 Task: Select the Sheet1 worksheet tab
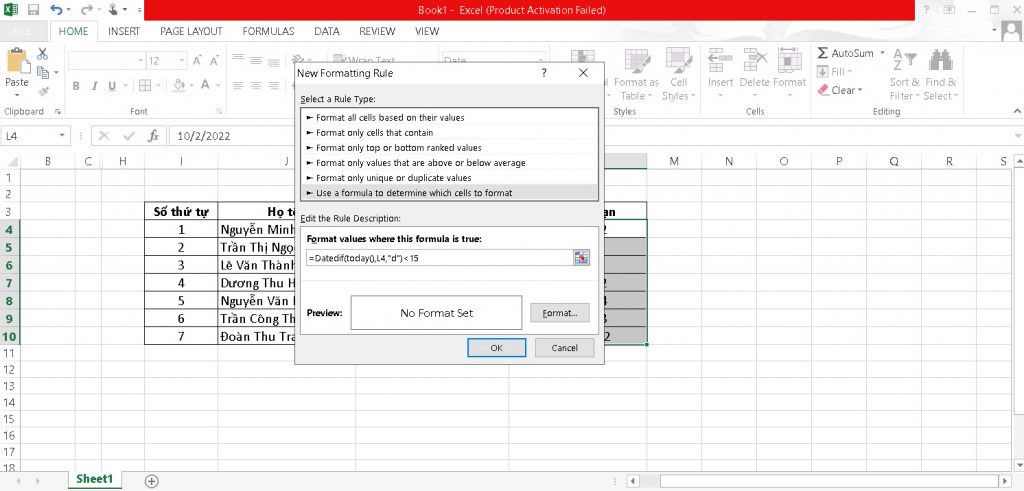point(95,479)
